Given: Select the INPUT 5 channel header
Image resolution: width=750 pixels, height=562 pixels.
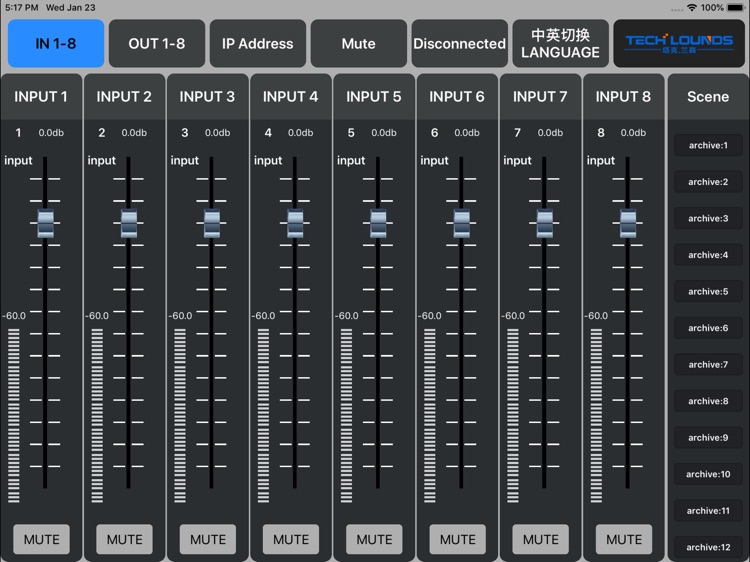Looking at the screenshot, I should click(374, 97).
